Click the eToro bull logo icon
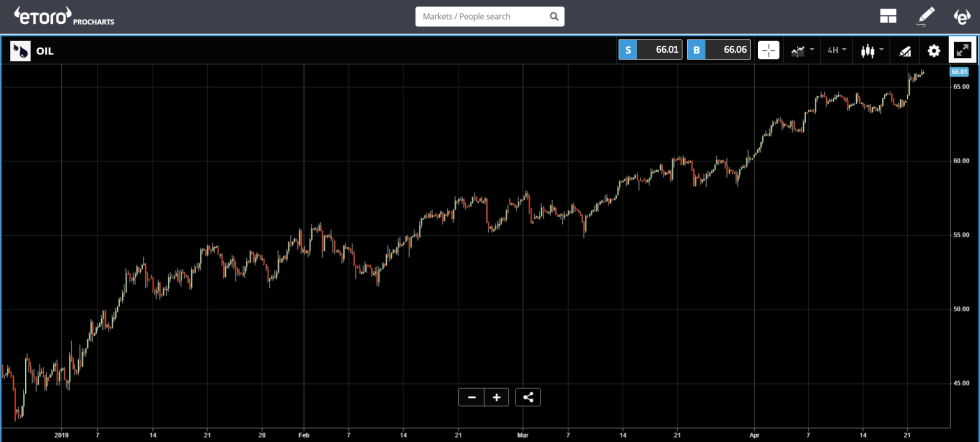Image resolution: width=980 pixels, height=442 pixels. (x=962, y=16)
